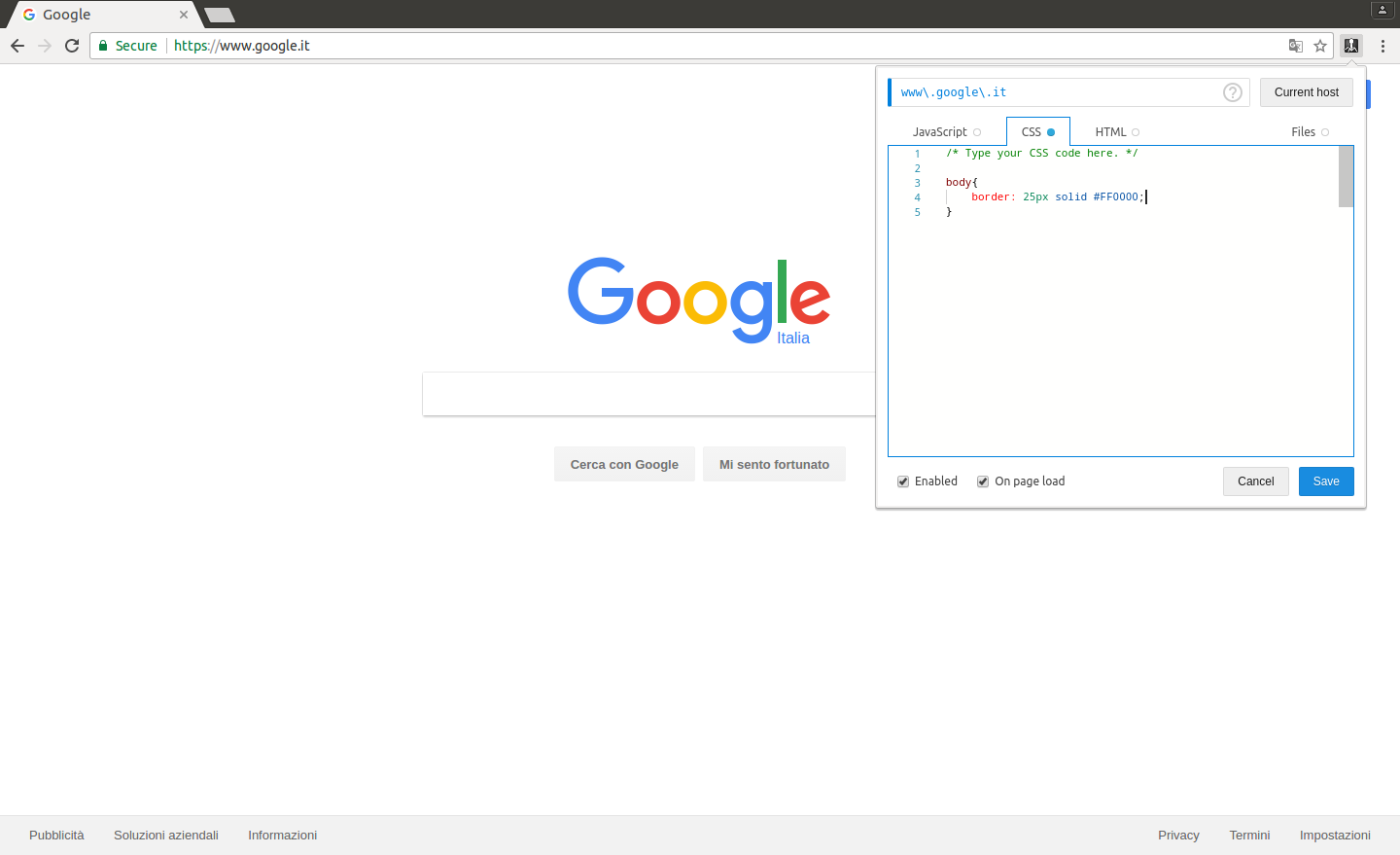Image resolution: width=1400 pixels, height=855 pixels.
Task: Click the Google favicon on the tab
Action: pos(29,15)
